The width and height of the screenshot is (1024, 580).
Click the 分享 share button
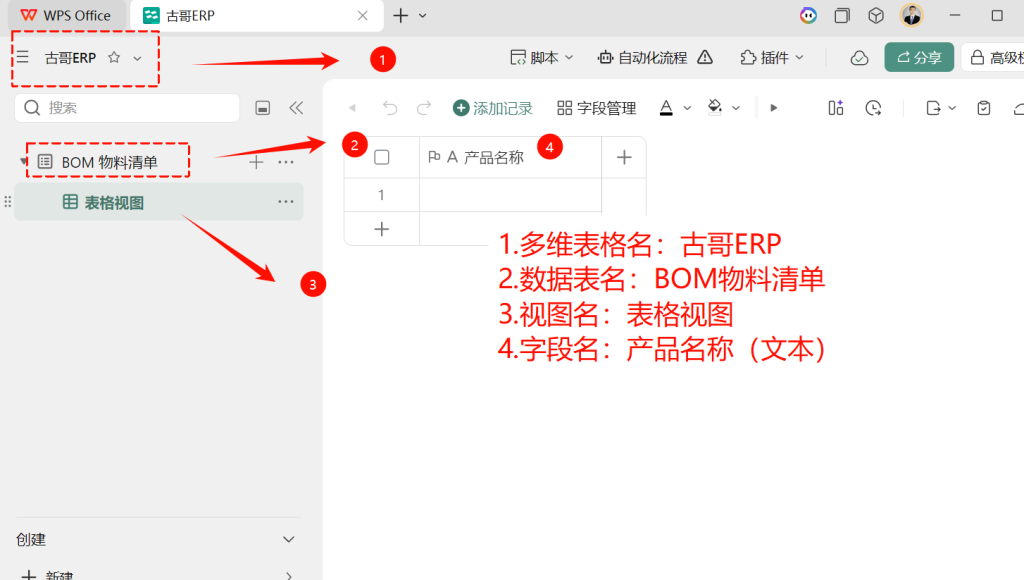tap(919, 57)
